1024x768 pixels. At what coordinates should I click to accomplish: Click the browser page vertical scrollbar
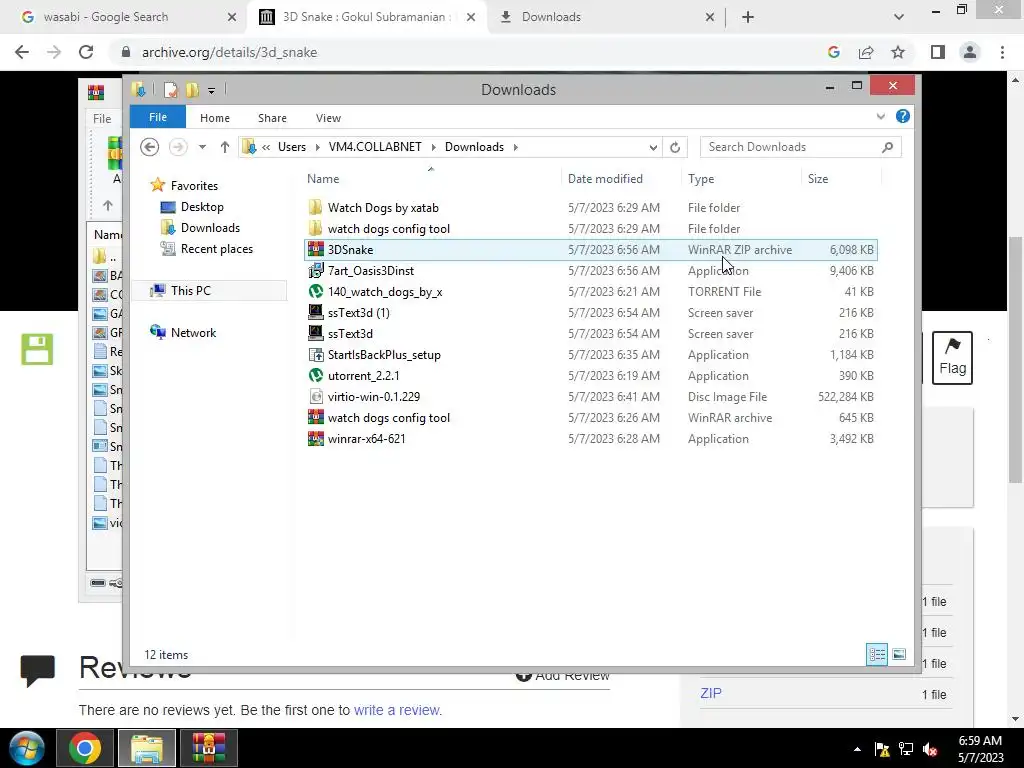pos(1015,359)
